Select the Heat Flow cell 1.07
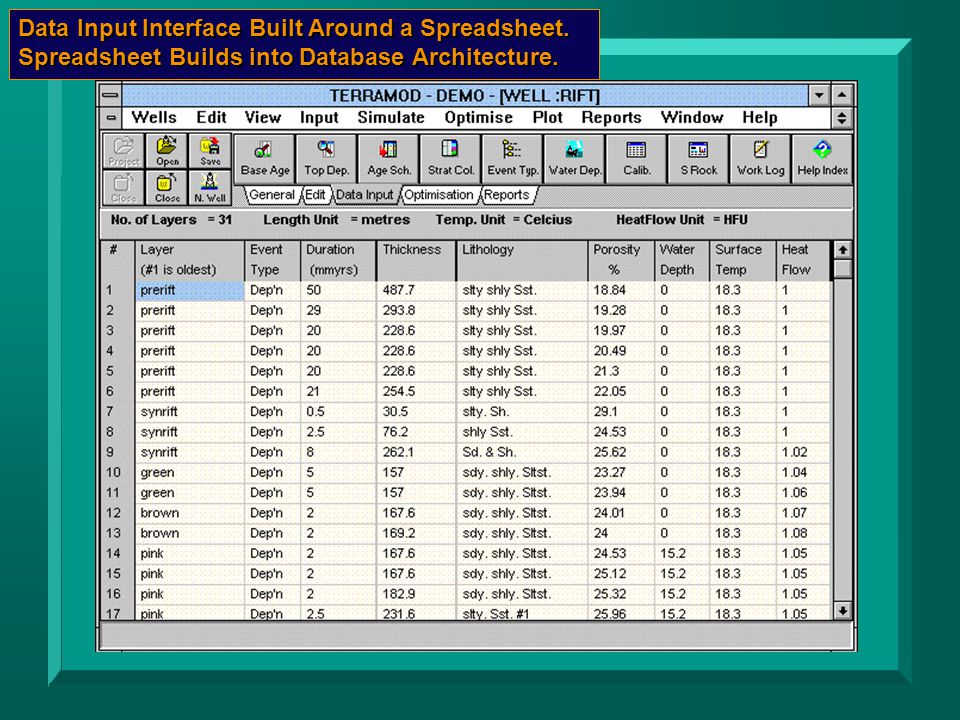The image size is (960, 720). [x=803, y=512]
